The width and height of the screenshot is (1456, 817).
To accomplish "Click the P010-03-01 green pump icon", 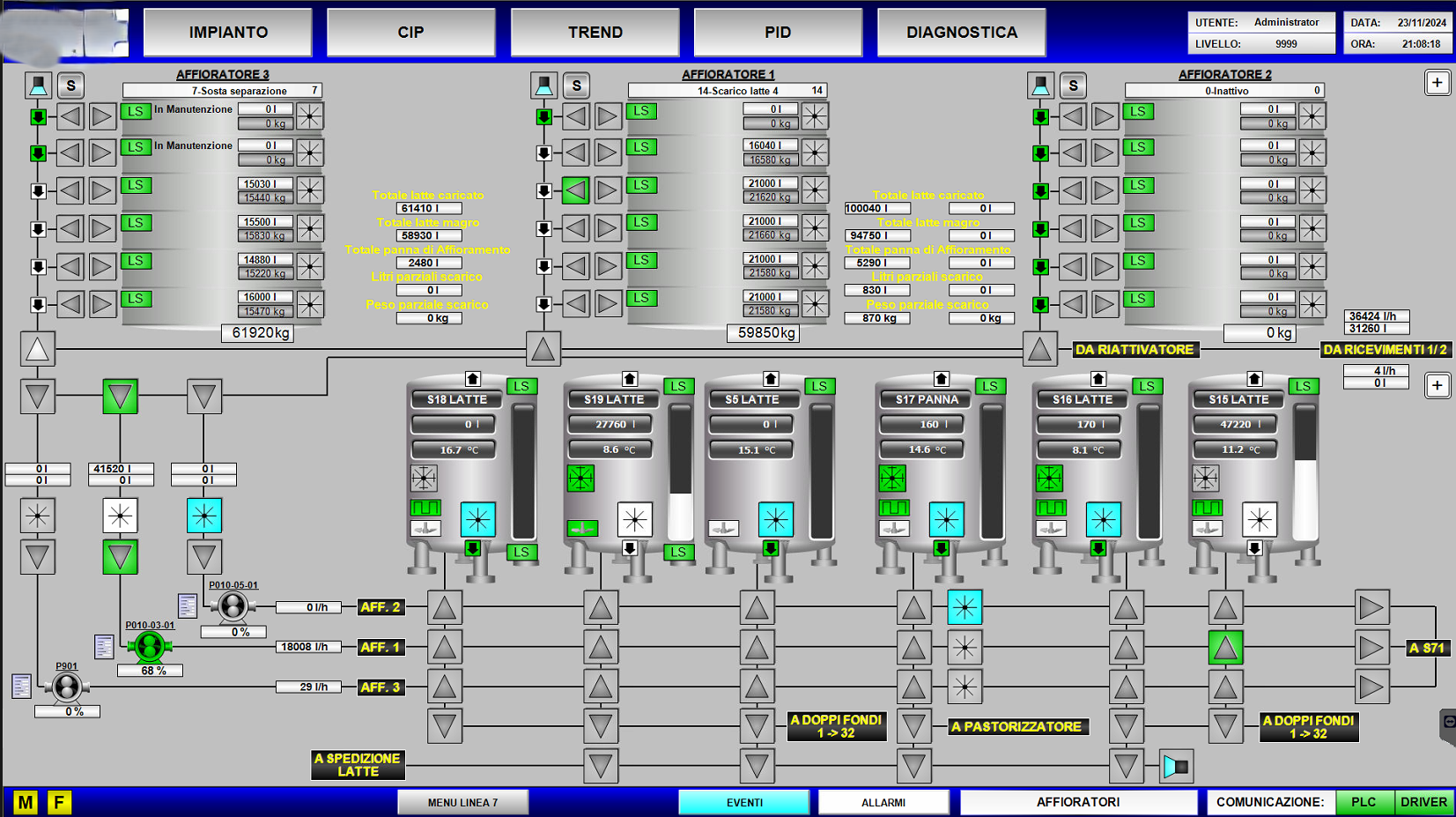I will pos(150,647).
